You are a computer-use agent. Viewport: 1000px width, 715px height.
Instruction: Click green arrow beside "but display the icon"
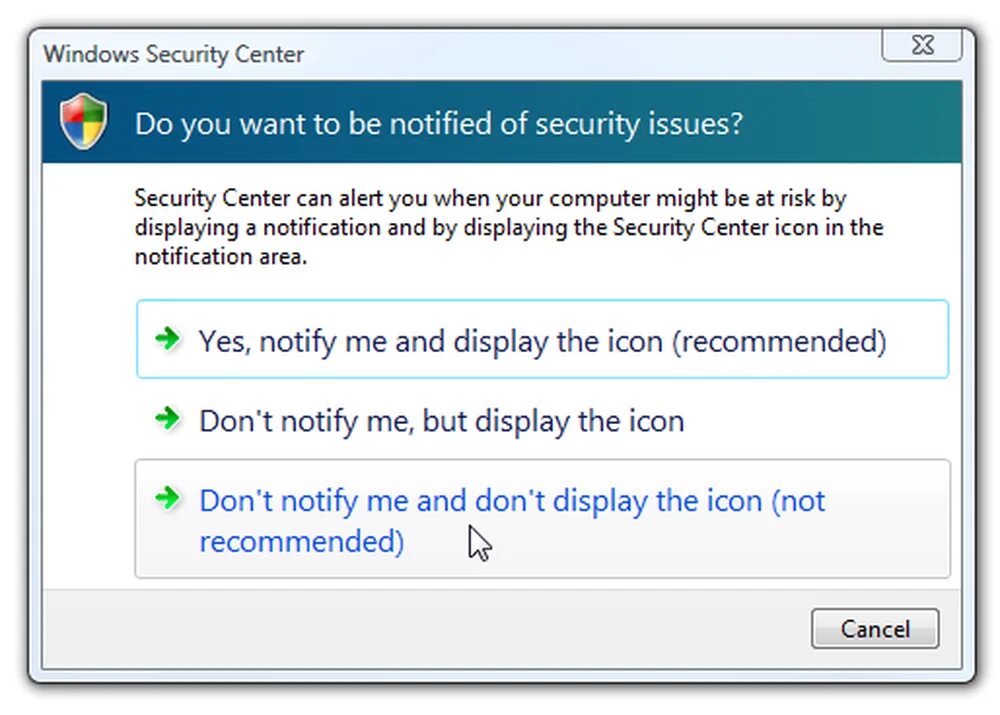pyautogui.click(x=168, y=418)
